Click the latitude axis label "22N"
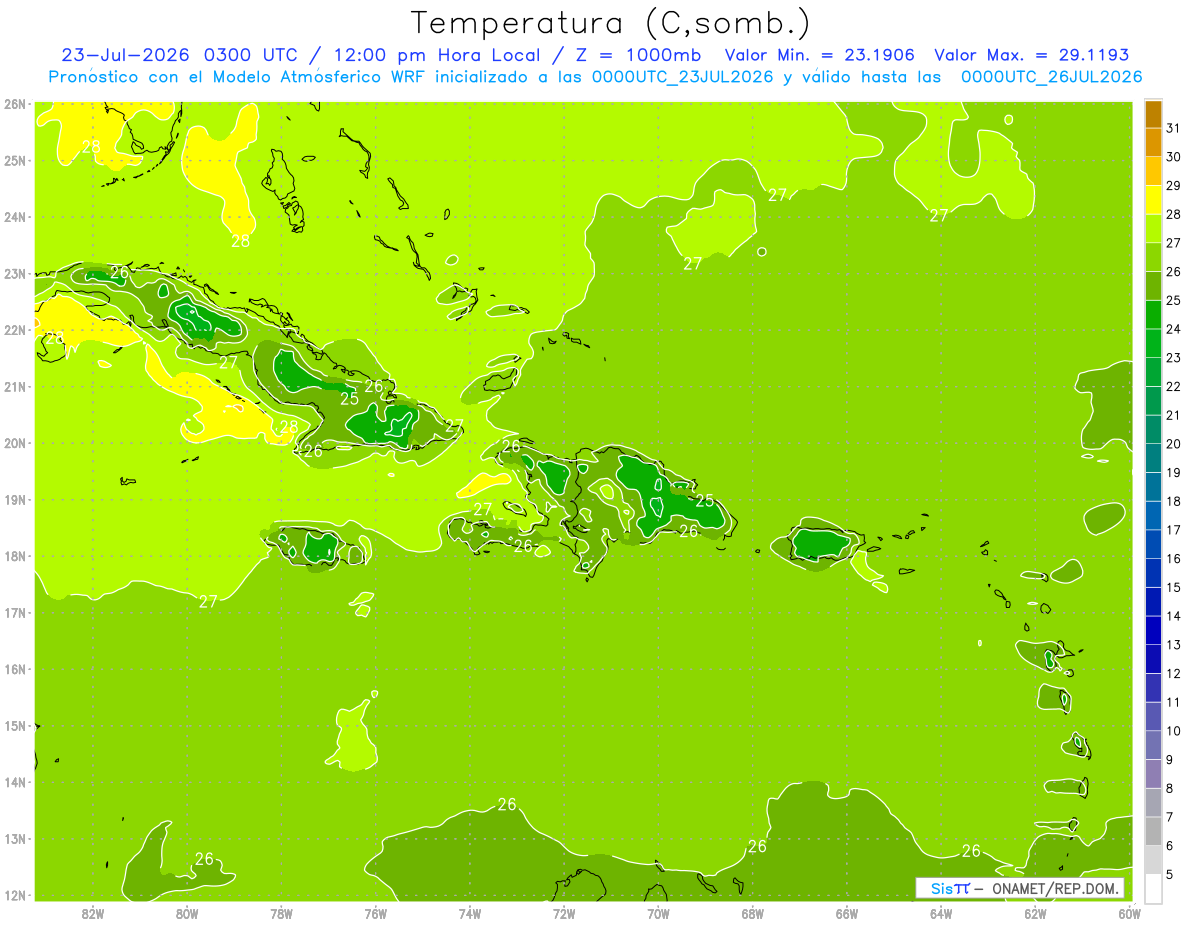Viewport: 1200px width, 927px height. (14, 330)
